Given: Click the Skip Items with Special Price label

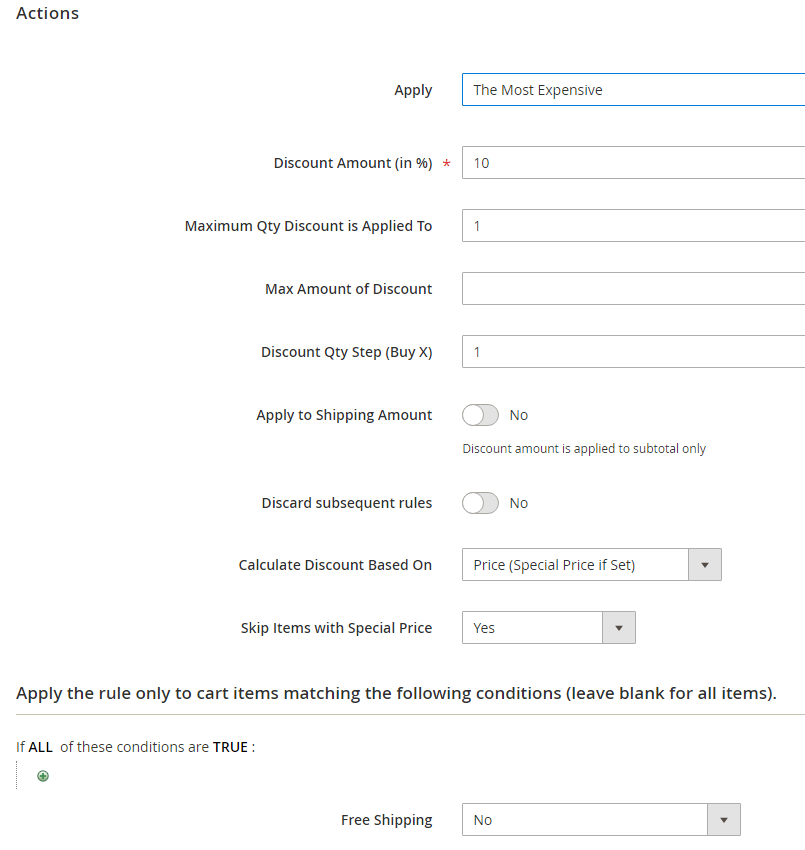Looking at the screenshot, I should [x=336, y=628].
